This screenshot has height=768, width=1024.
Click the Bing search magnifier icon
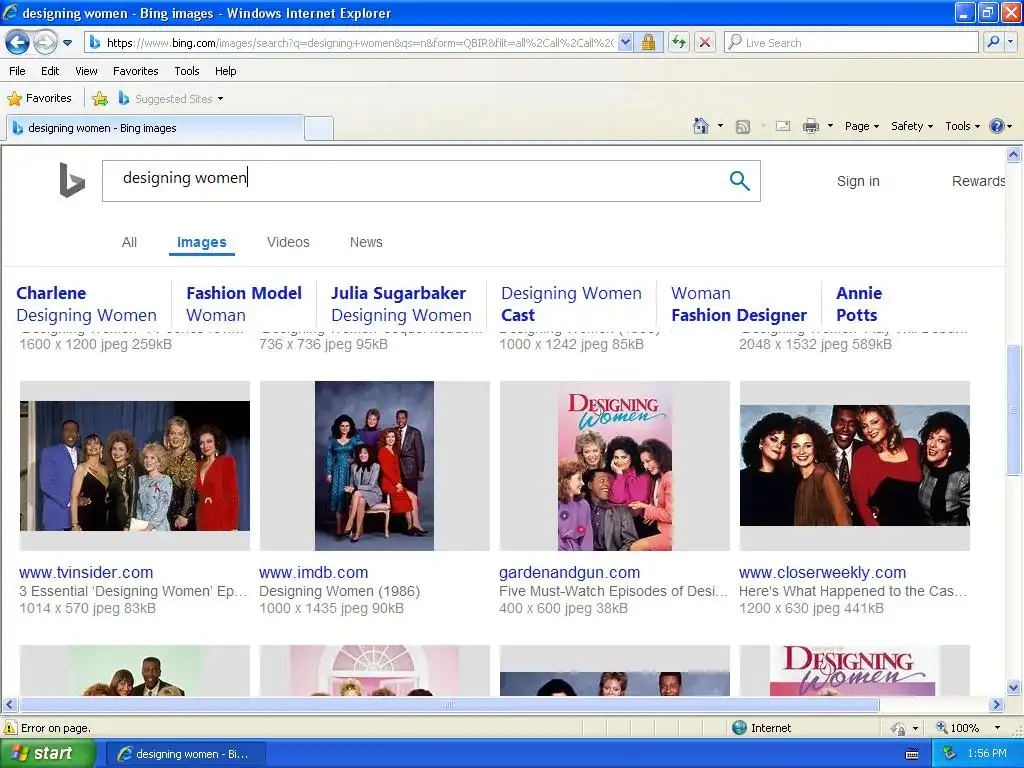739,180
